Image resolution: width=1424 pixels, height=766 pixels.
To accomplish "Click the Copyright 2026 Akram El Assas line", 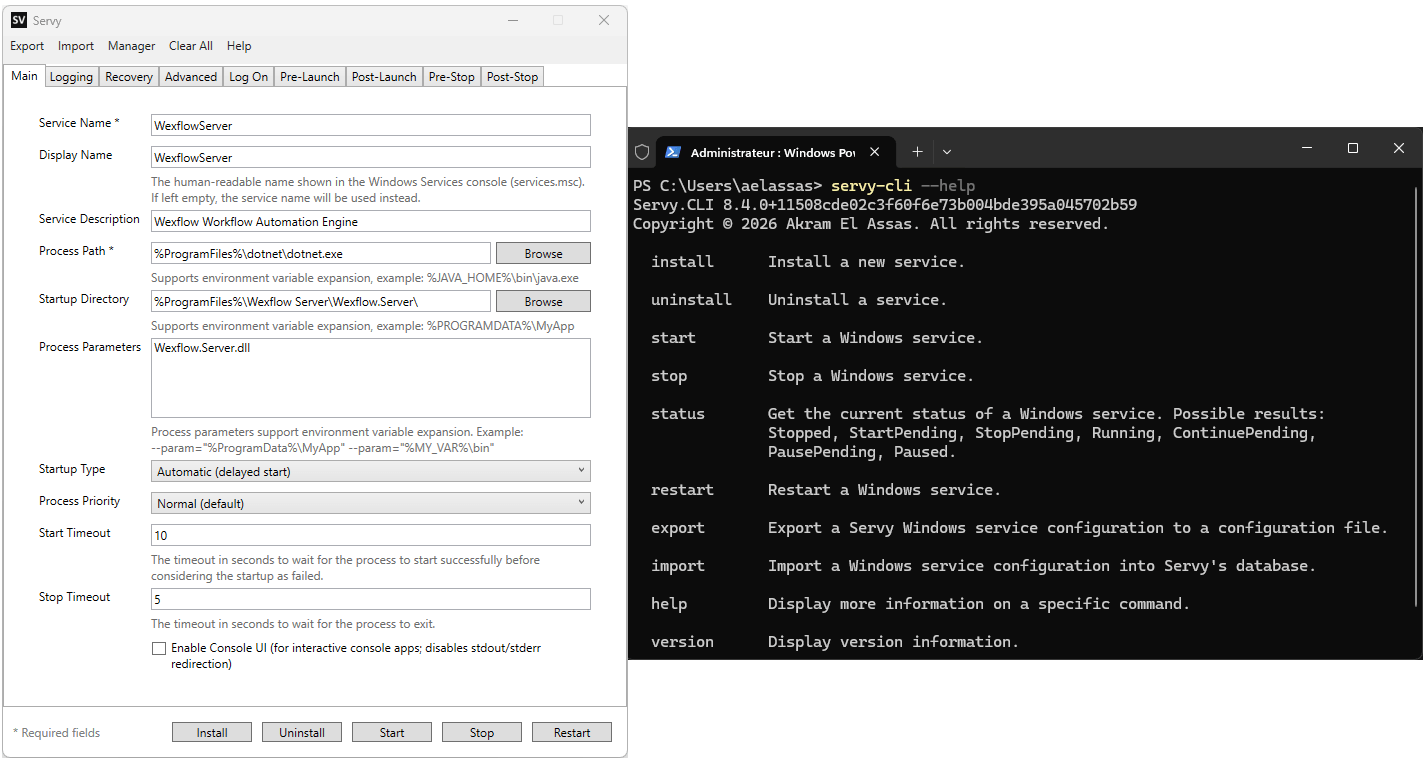I will (871, 224).
